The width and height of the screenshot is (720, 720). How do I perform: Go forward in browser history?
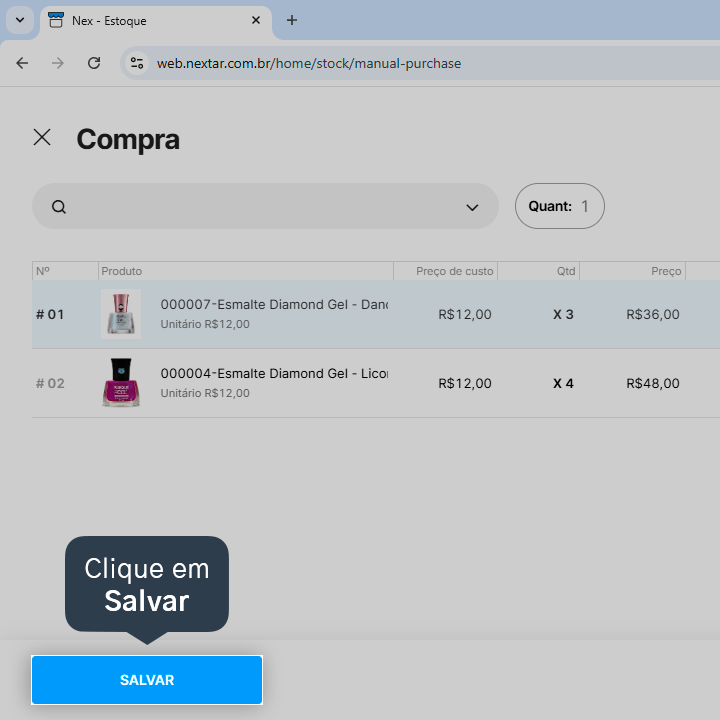[58, 63]
